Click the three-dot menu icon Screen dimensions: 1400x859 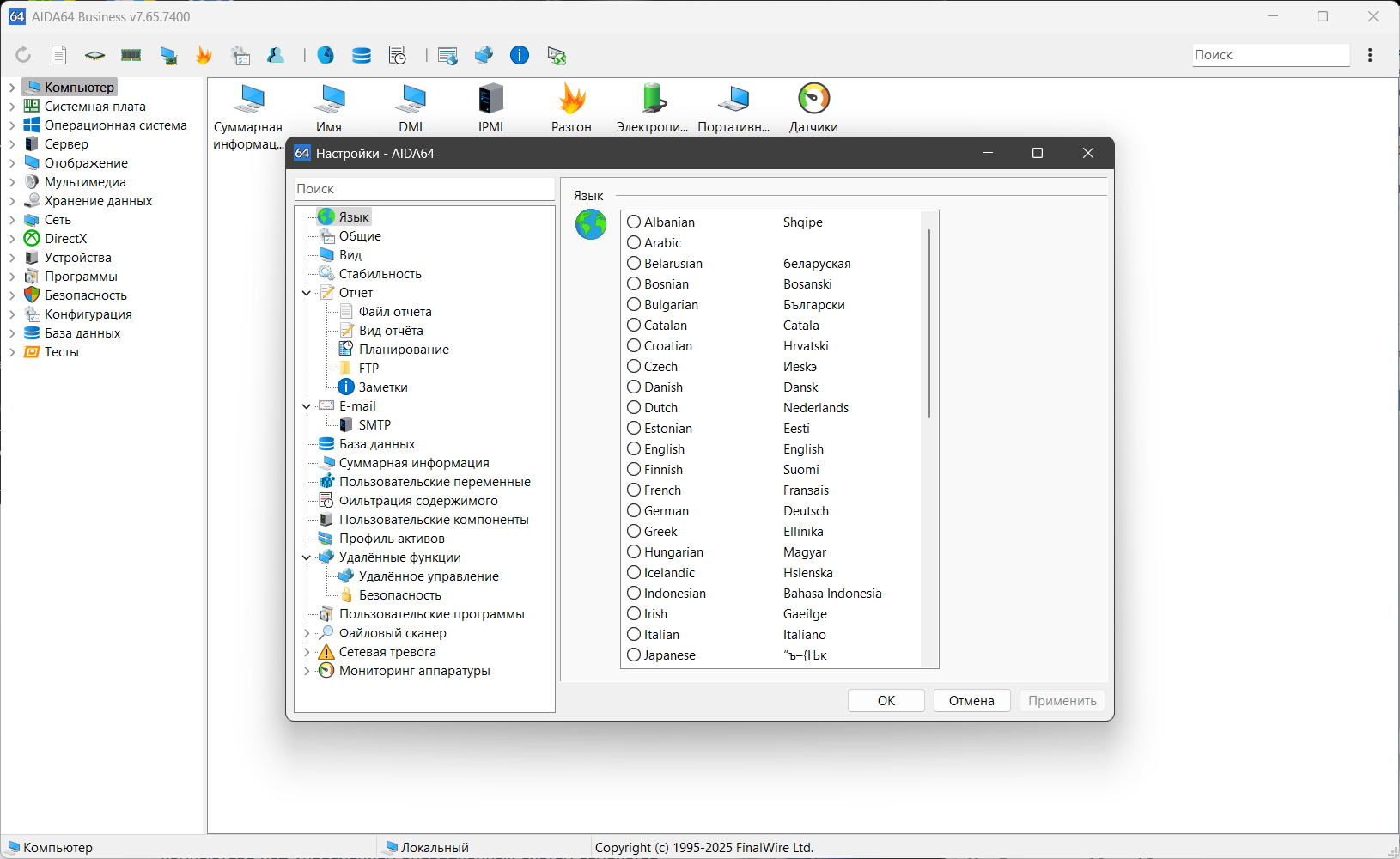1370,55
